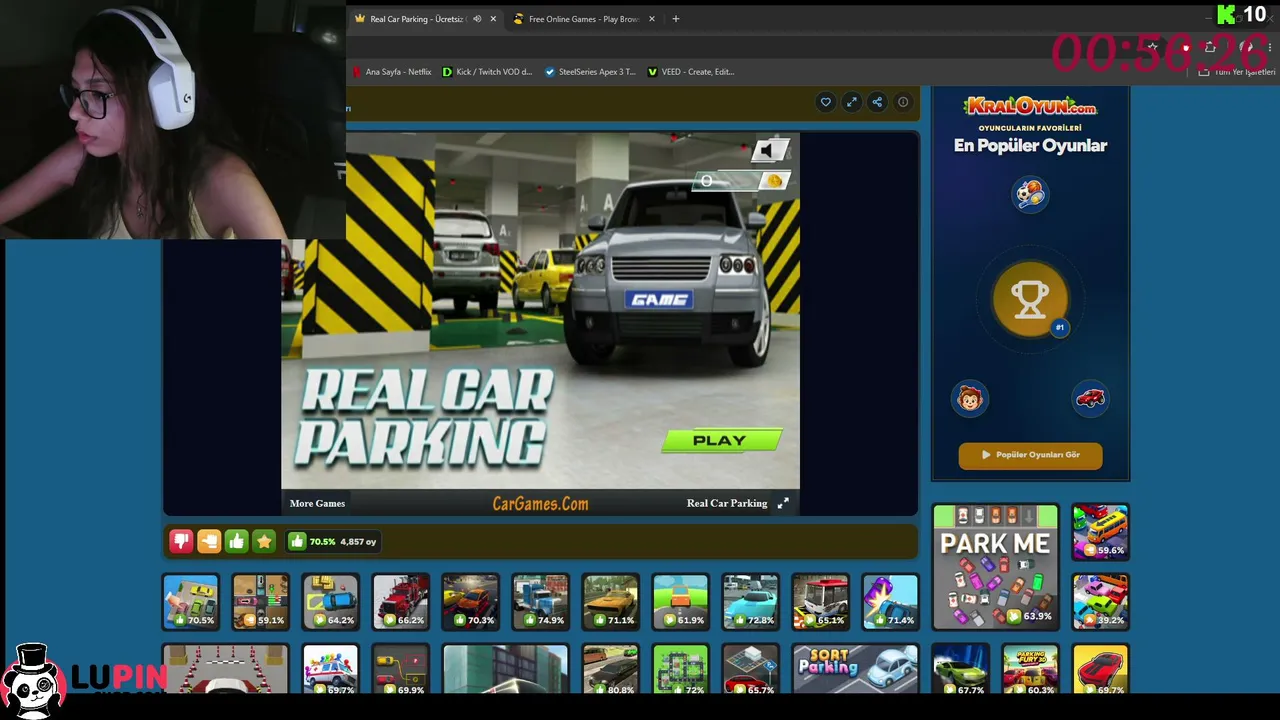Share the game using the share icon
1280x720 pixels.
point(877,102)
